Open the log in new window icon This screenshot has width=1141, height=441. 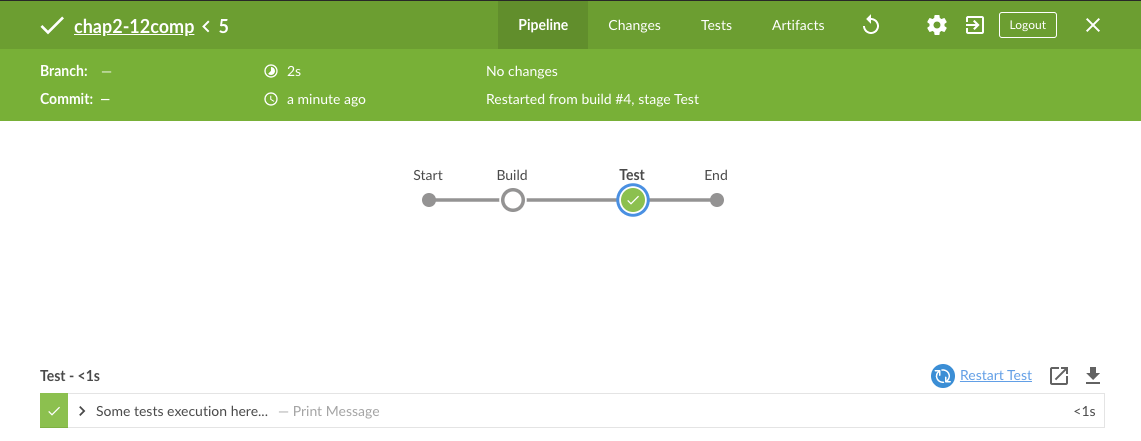1059,376
